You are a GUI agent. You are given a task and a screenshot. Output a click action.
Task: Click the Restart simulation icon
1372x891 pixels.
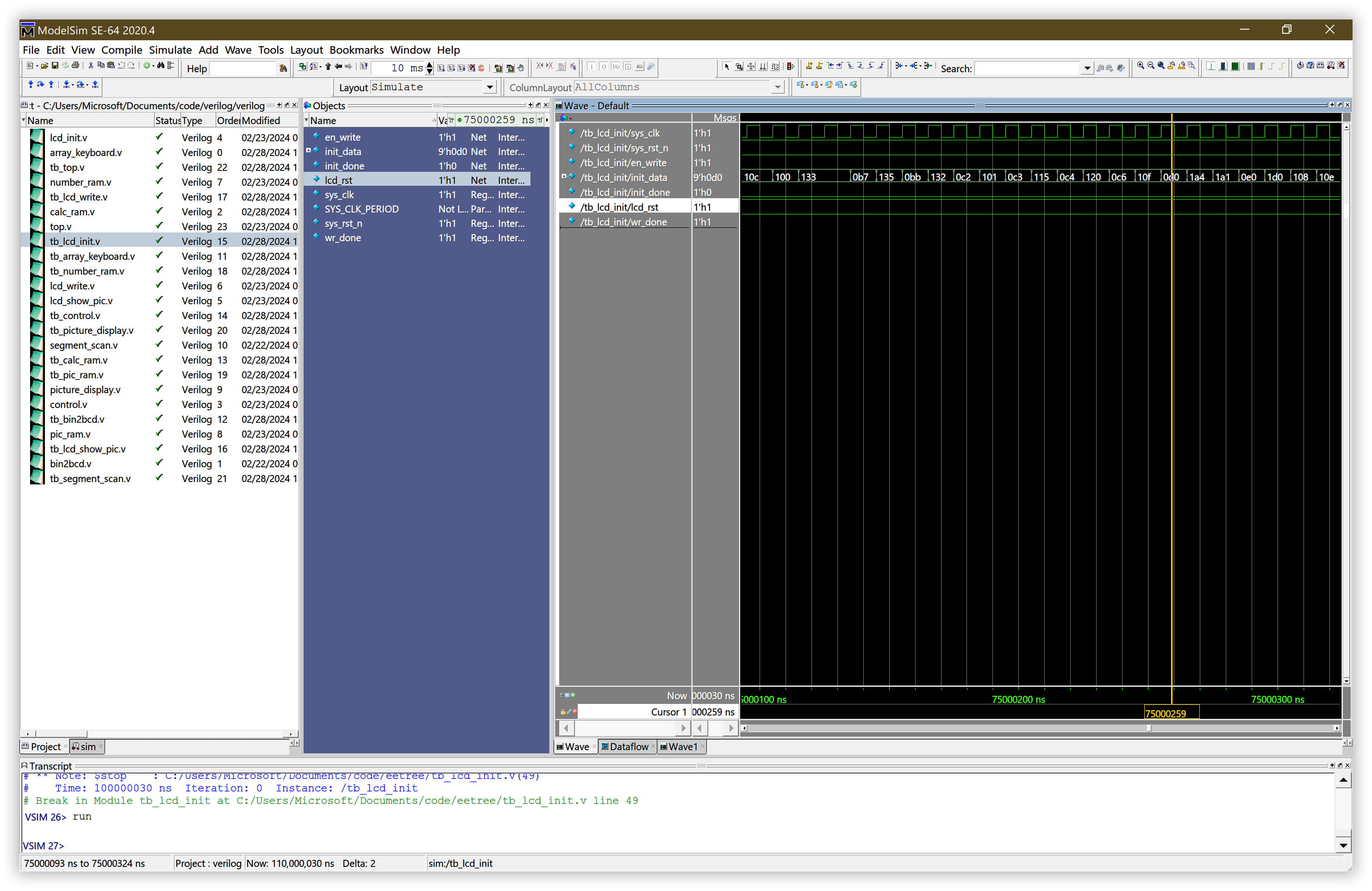click(364, 67)
